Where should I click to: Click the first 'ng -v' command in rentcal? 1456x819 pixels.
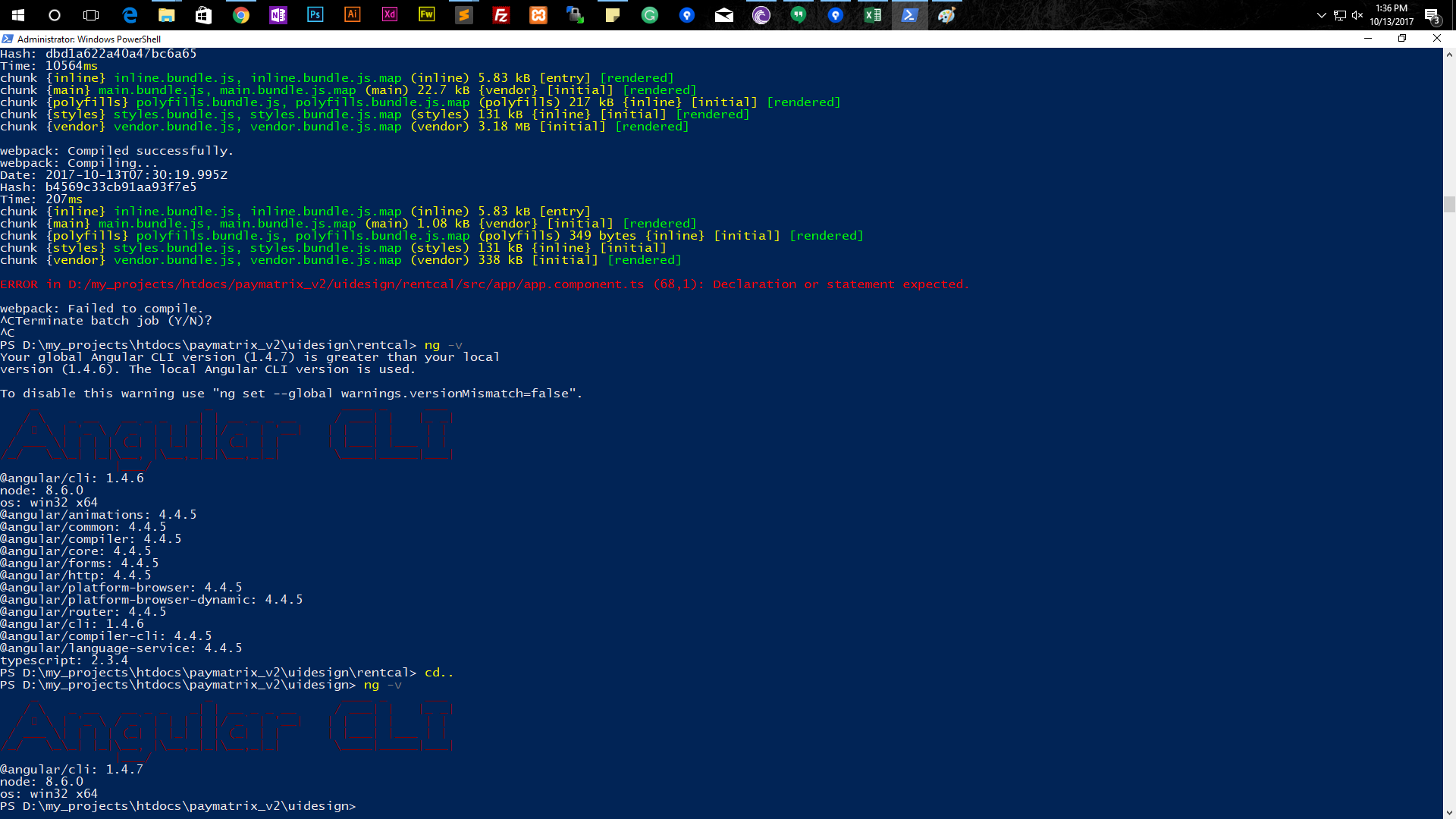pos(443,345)
